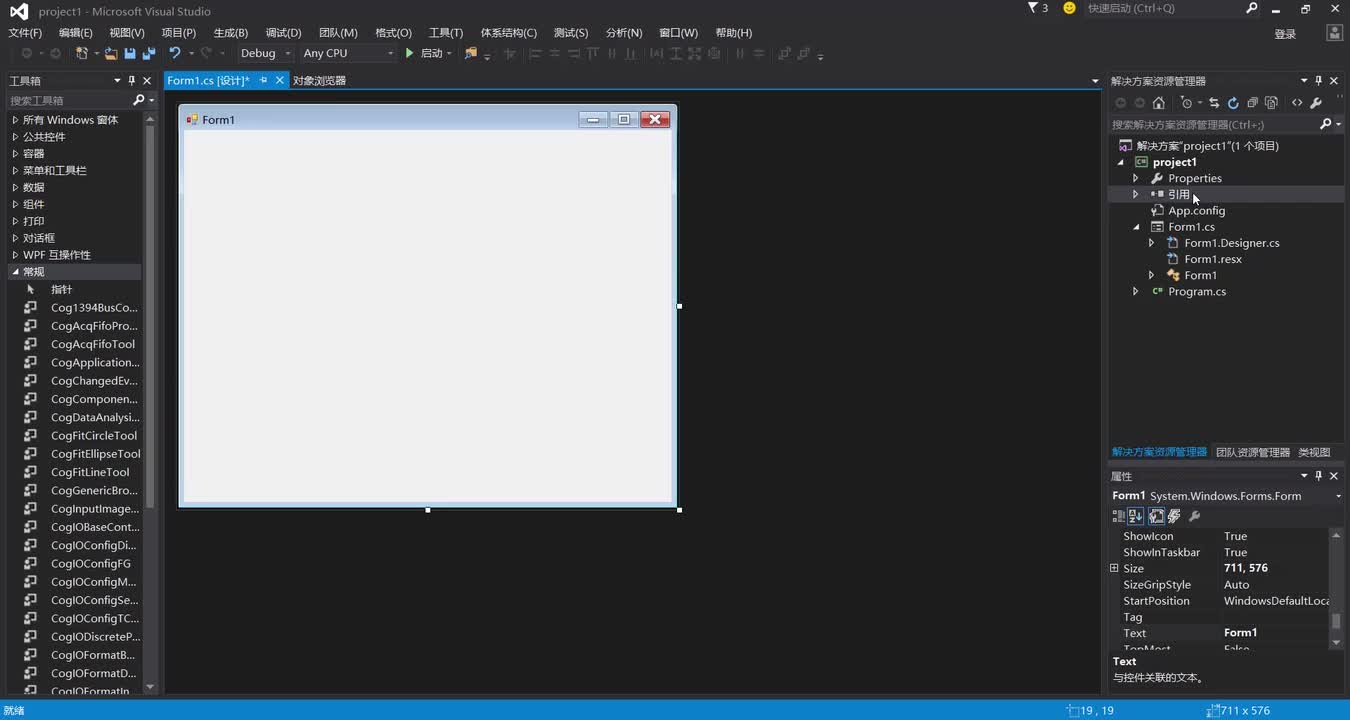The image size is (1350, 720).
Task: Open the 文件(F) menu
Action: 25,33
